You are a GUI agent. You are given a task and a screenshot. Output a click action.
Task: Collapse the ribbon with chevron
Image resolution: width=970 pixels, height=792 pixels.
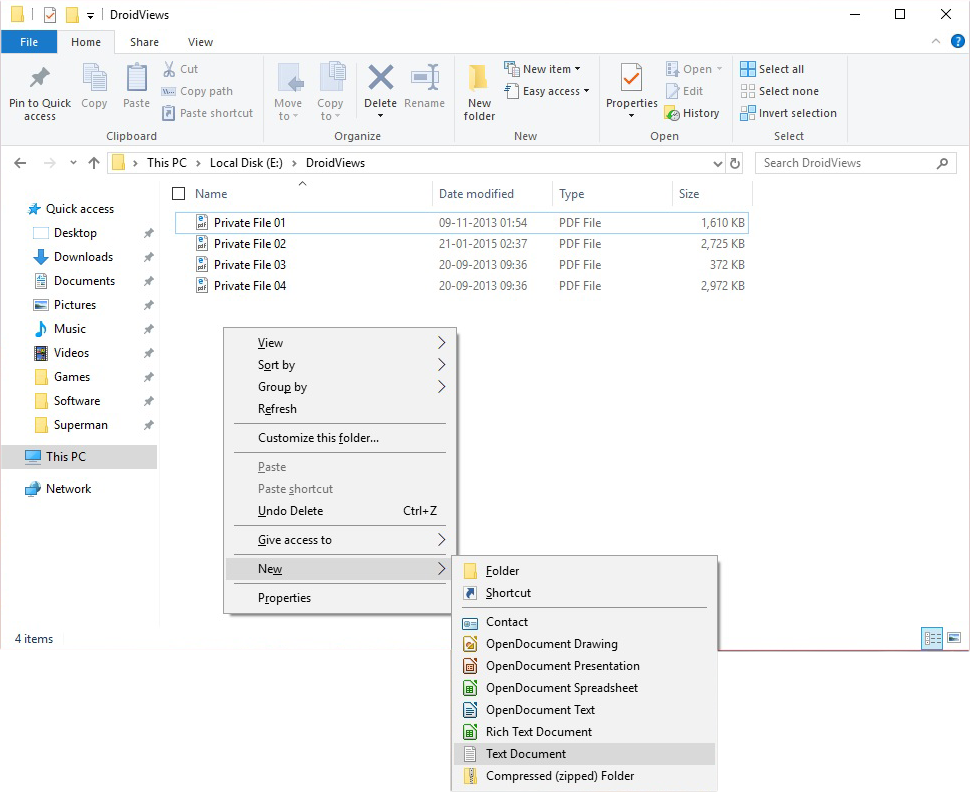(936, 41)
